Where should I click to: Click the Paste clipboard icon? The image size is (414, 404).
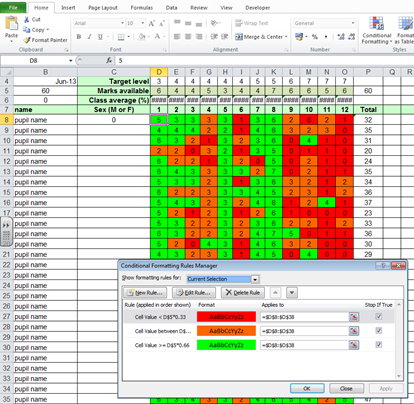click(12, 23)
